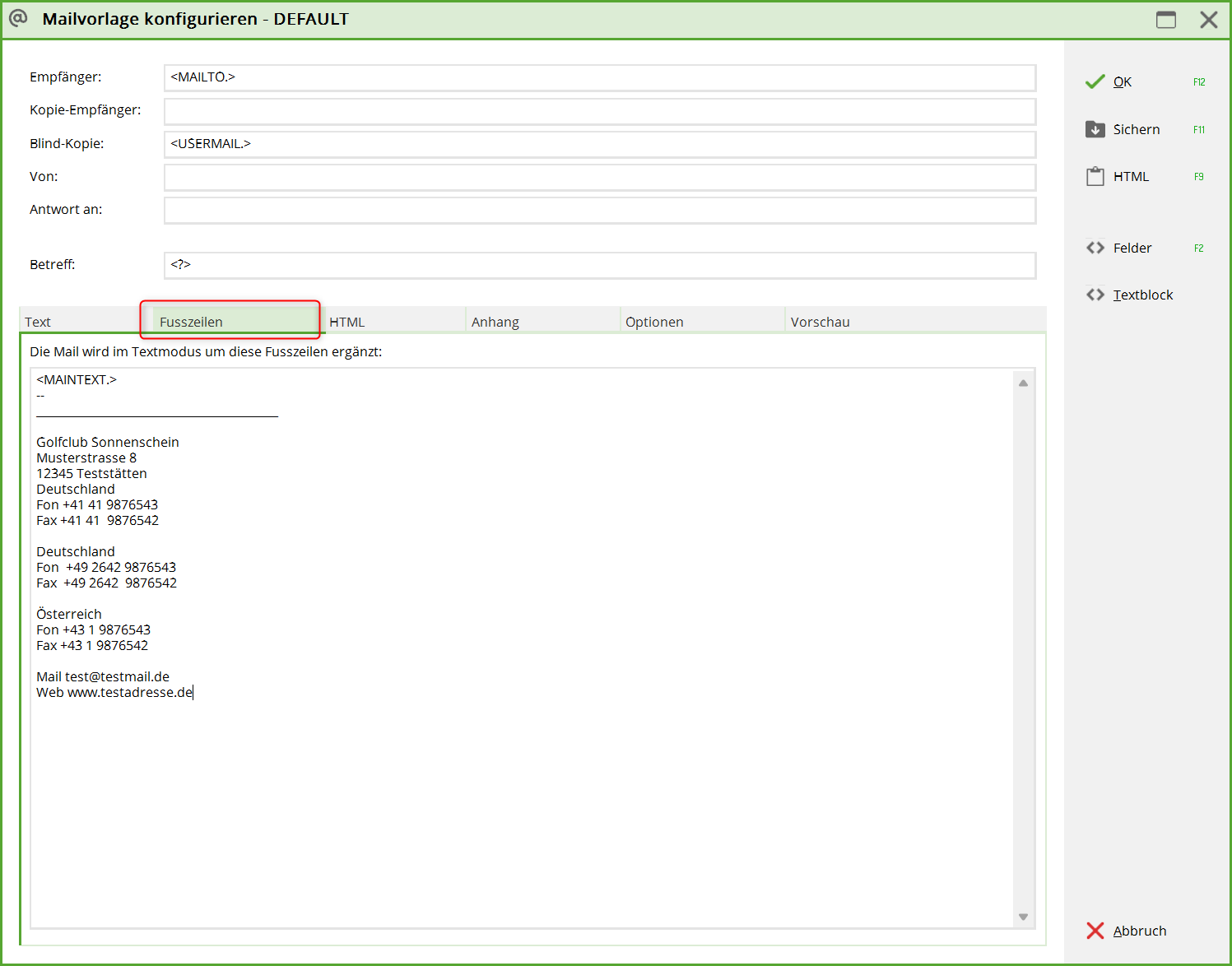The width and height of the screenshot is (1232, 966).
Task: Click the Felder angle-brackets icon
Action: click(x=1095, y=248)
